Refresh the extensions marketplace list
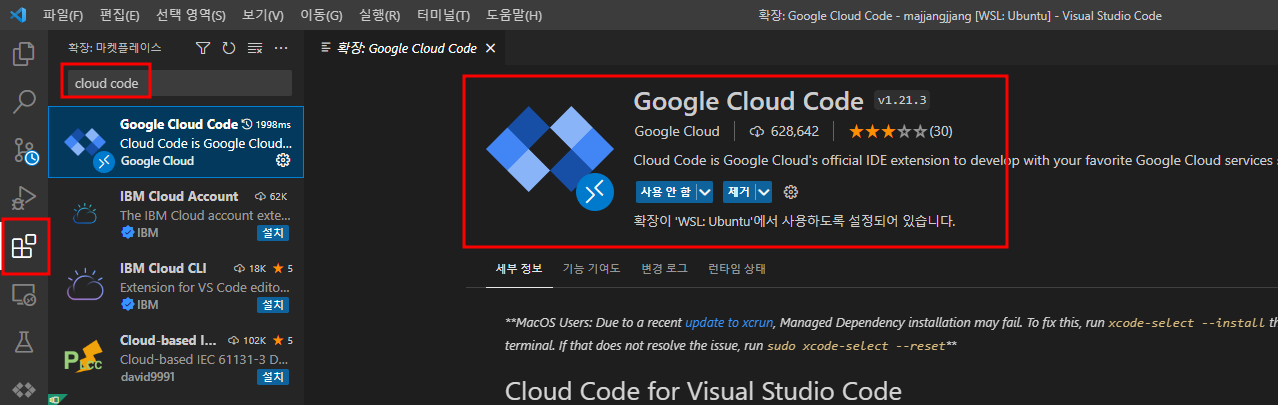Image resolution: width=1278 pixels, height=405 pixels. (229, 48)
